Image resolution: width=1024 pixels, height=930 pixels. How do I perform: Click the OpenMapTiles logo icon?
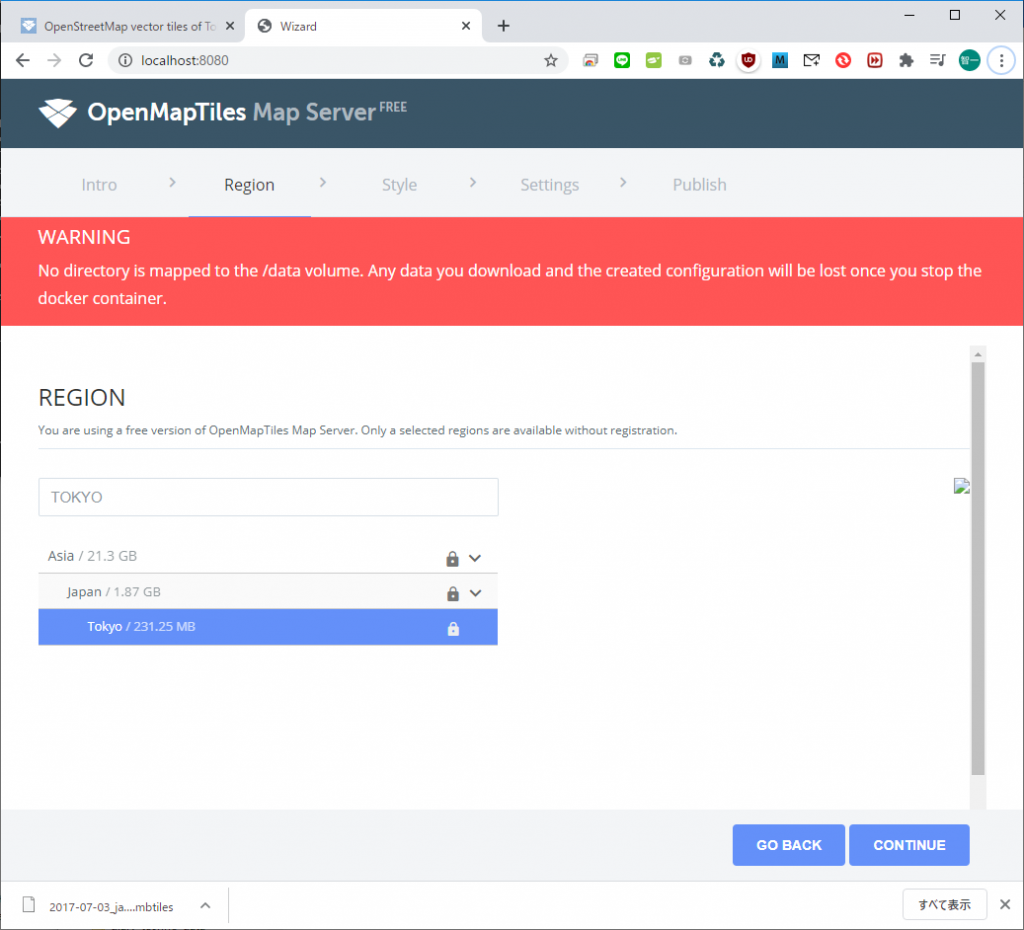pos(57,113)
